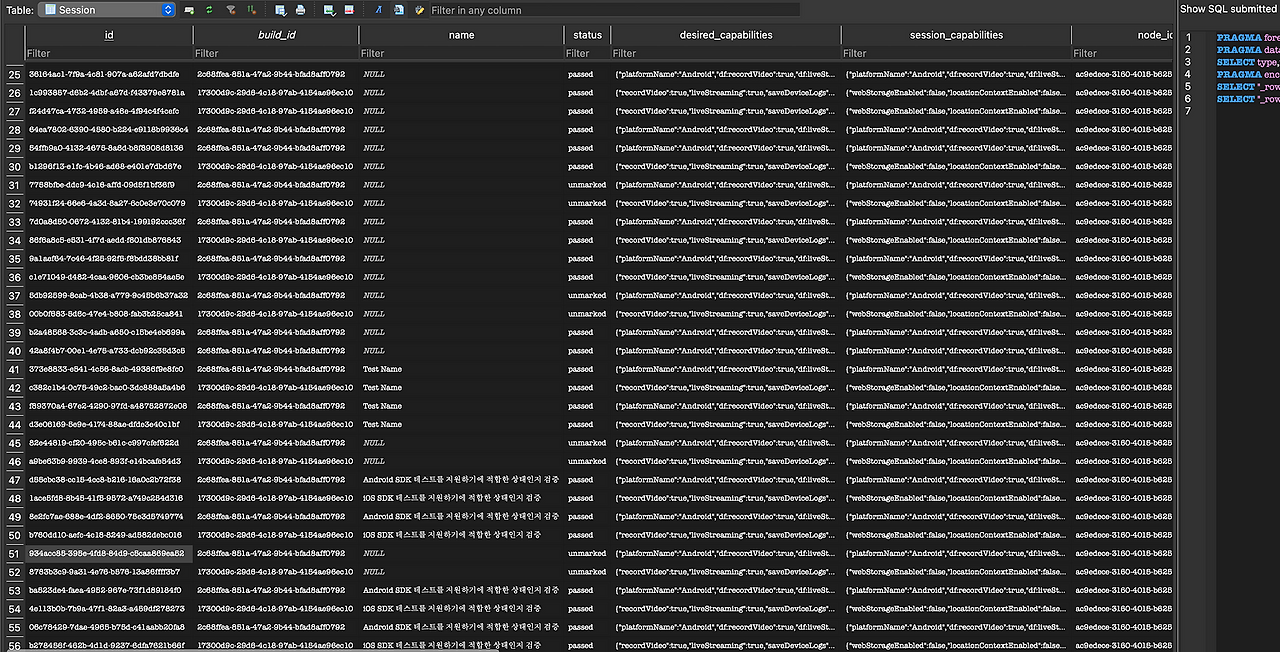The height and width of the screenshot is (652, 1280).
Task: Sort by the desired_capabilities column header
Action: tap(726, 35)
